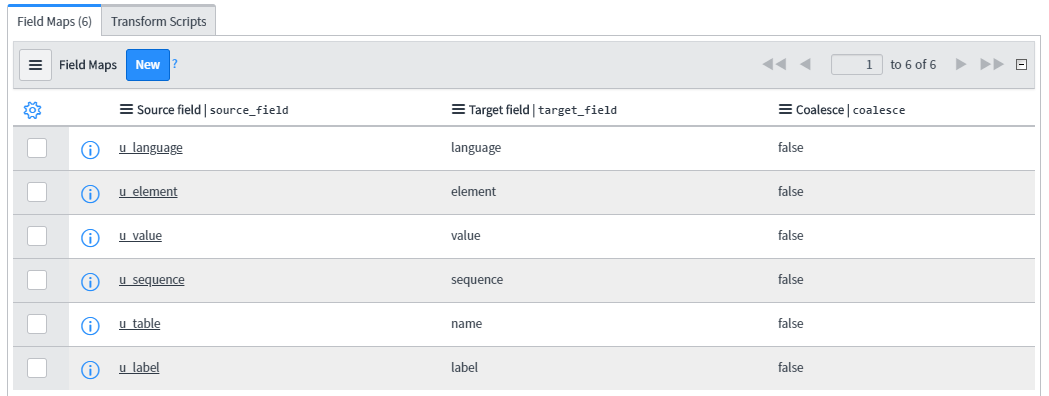Preview the u_table record info icon

[x=90, y=326]
